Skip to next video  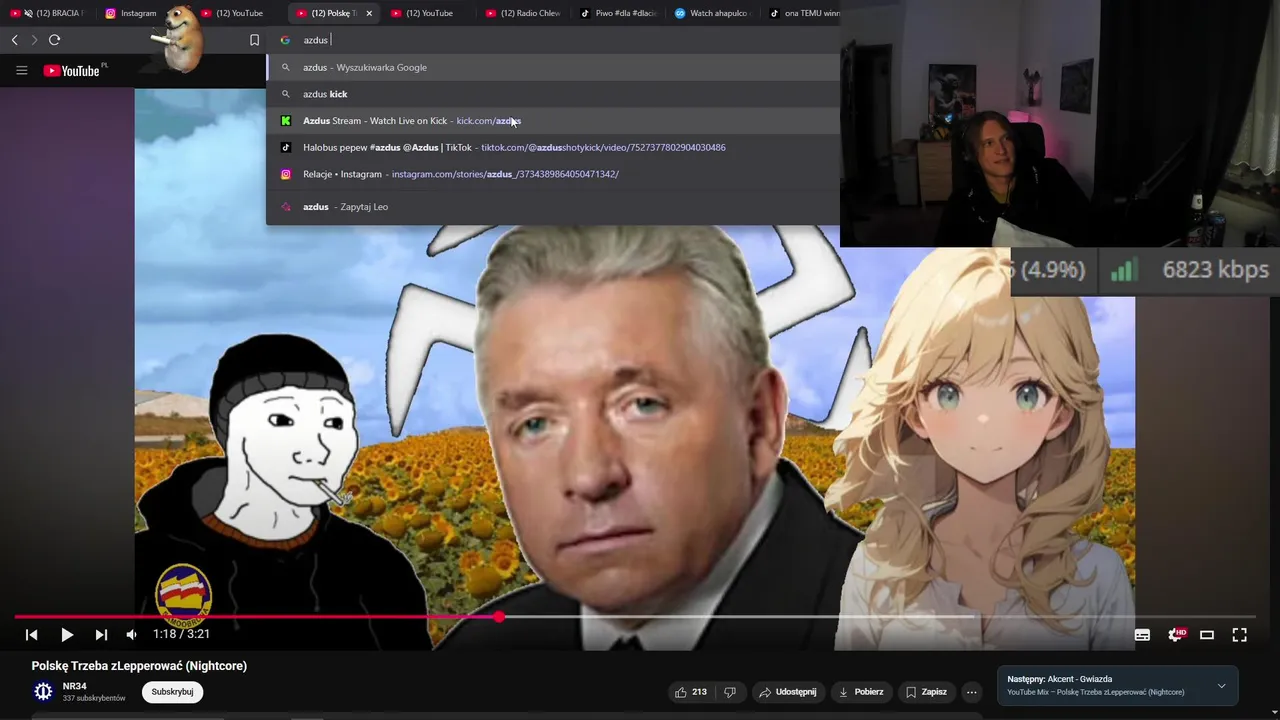pyautogui.click(x=101, y=635)
